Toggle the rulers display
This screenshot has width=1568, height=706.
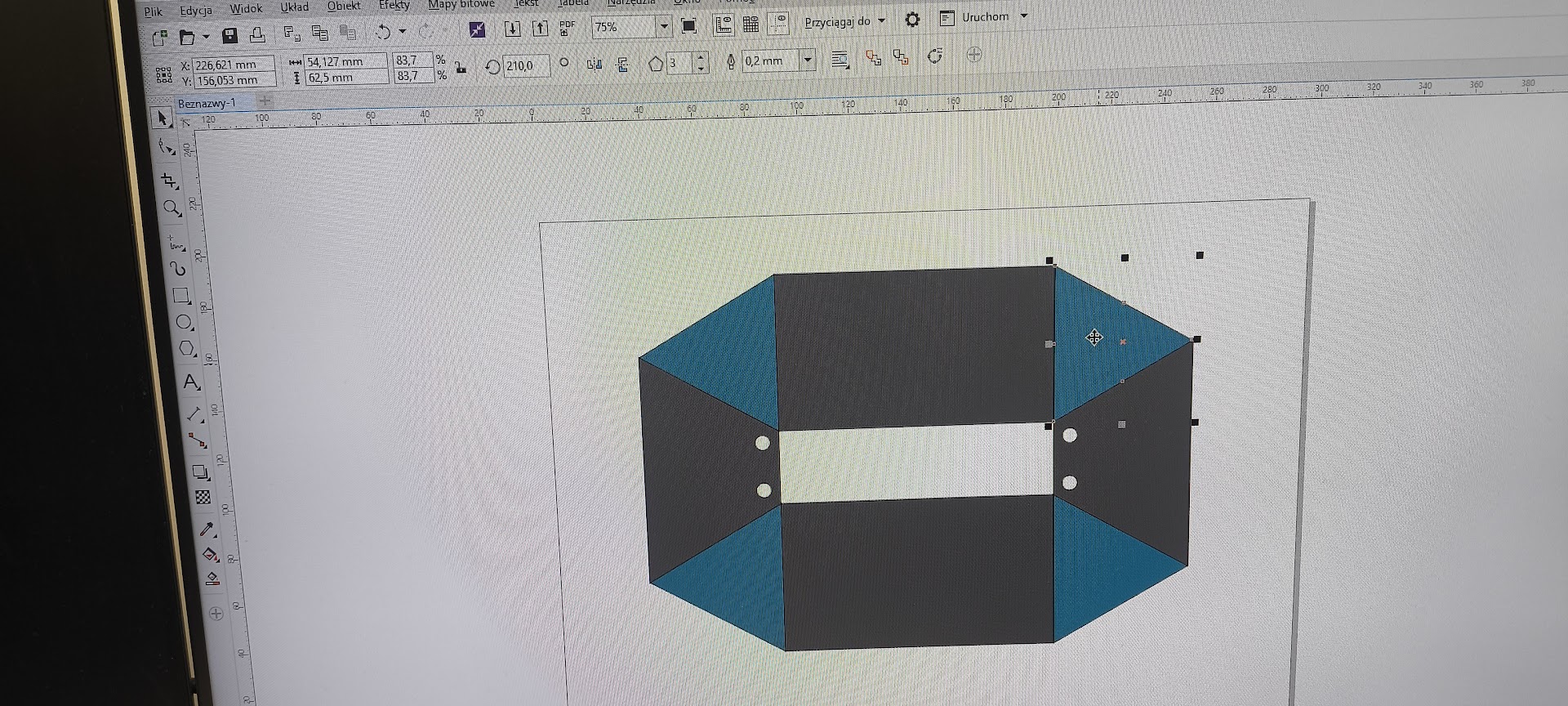(724, 25)
